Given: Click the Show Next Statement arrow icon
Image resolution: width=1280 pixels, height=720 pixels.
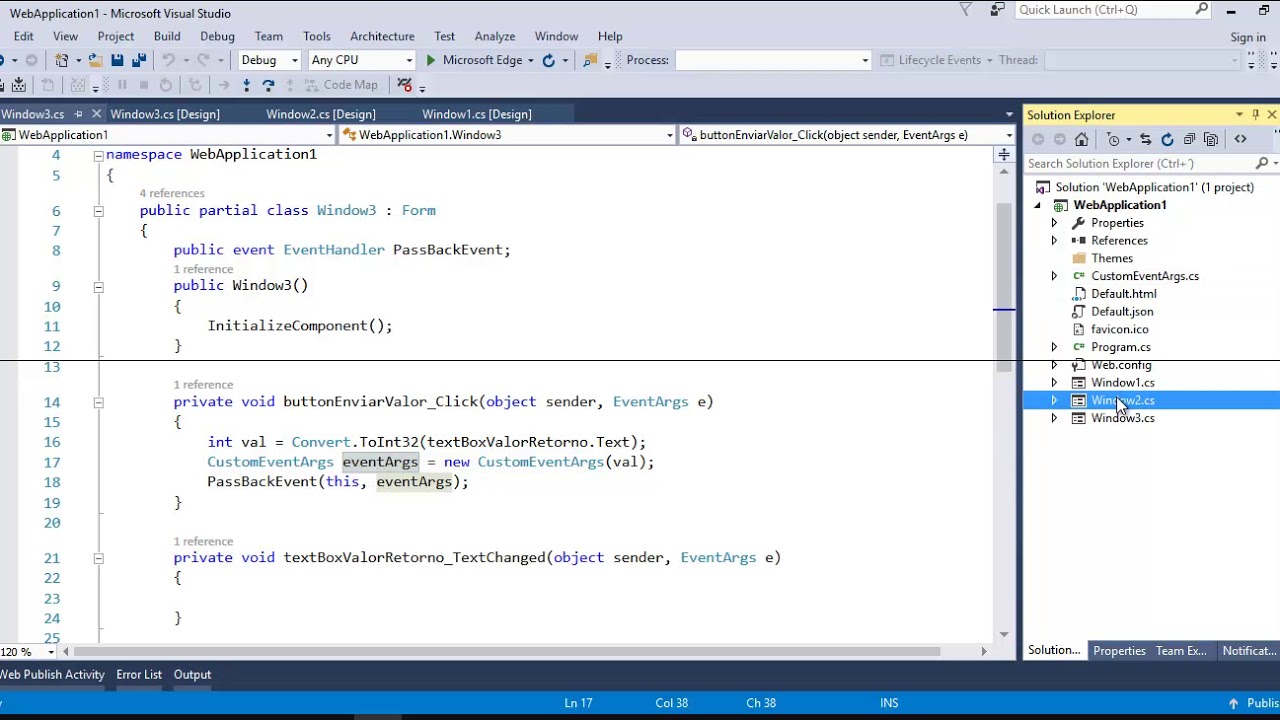Looking at the screenshot, I should tap(224, 85).
